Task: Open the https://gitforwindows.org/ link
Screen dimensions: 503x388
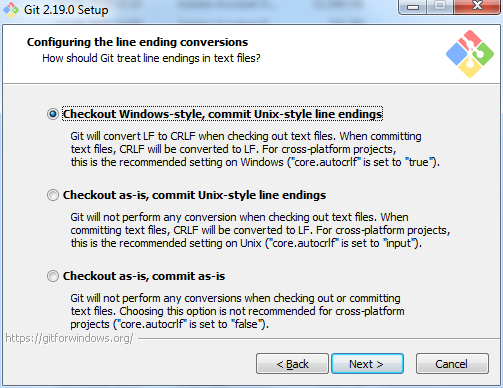Action: pos(69,338)
